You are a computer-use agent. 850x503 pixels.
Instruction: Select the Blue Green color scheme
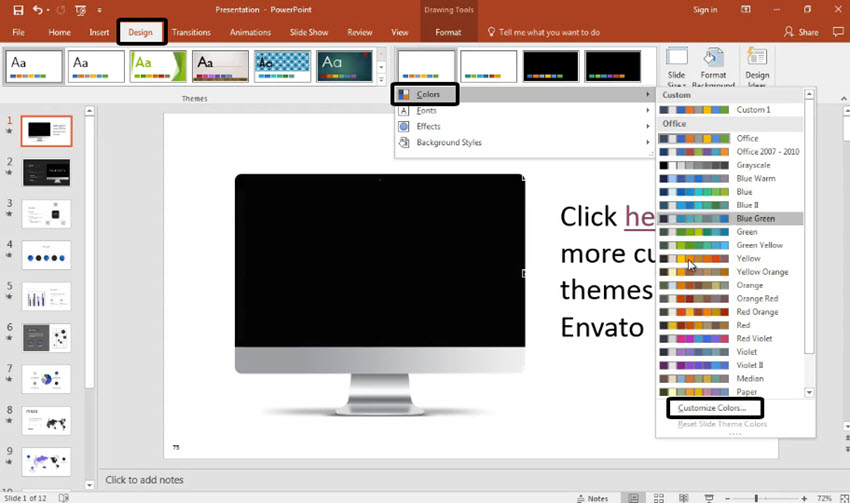point(730,218)
